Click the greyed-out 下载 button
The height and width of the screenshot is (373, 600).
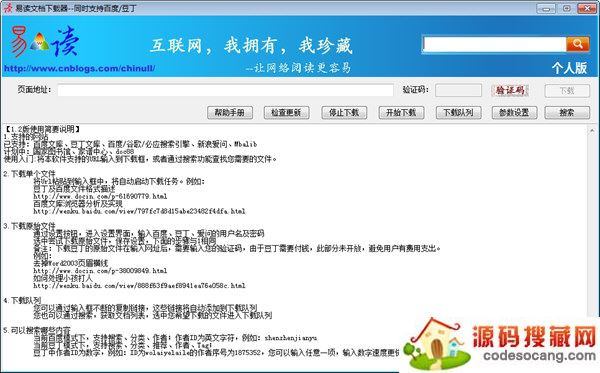click(x=567, y=91)
